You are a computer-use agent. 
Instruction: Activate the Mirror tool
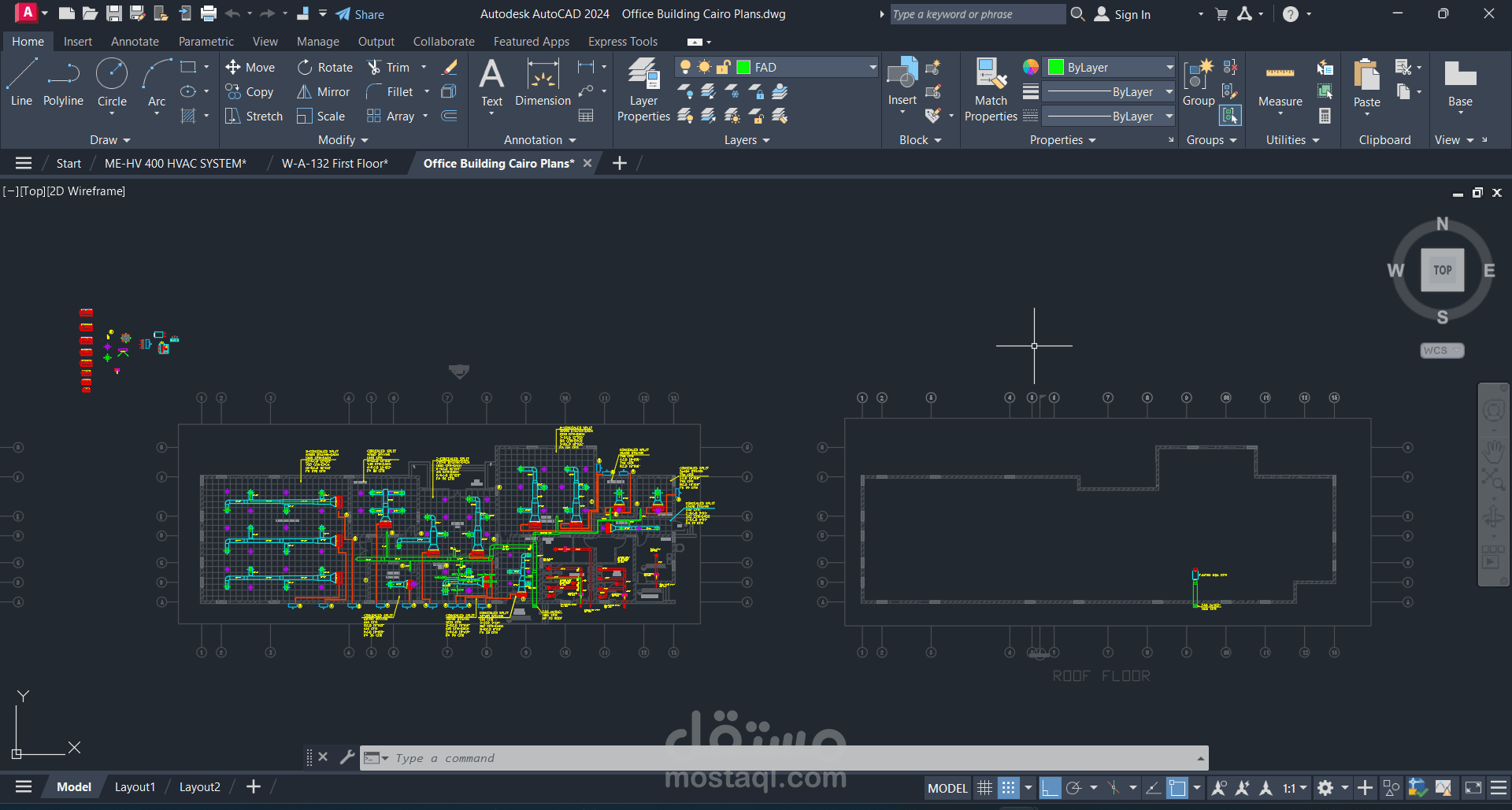pyautogui.click(x=323, y=92)
